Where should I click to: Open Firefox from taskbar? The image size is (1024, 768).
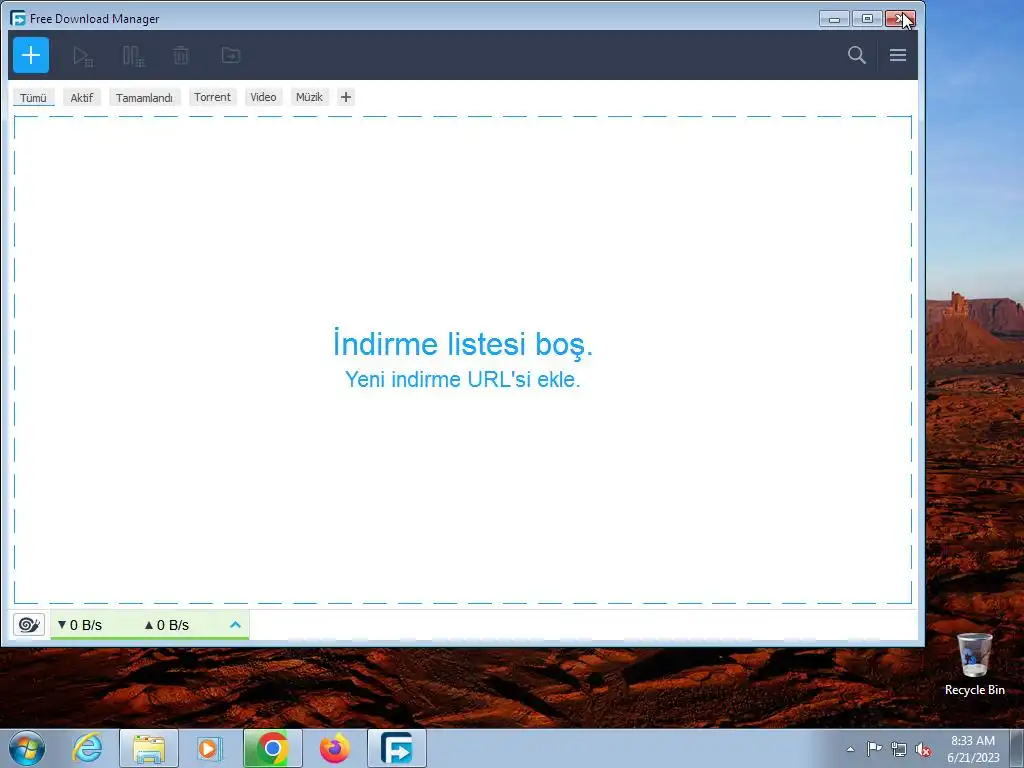point(334,748)
